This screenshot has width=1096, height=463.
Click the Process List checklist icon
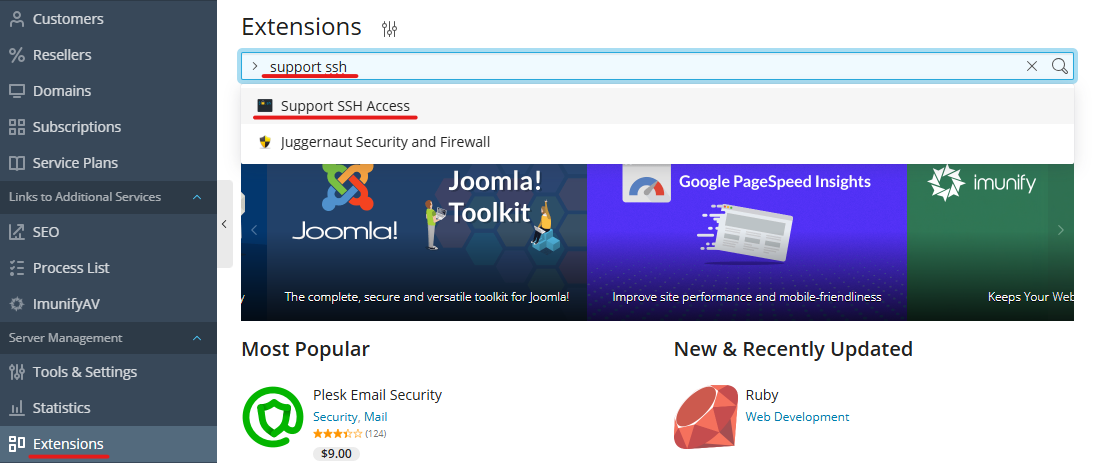point(17,268)
